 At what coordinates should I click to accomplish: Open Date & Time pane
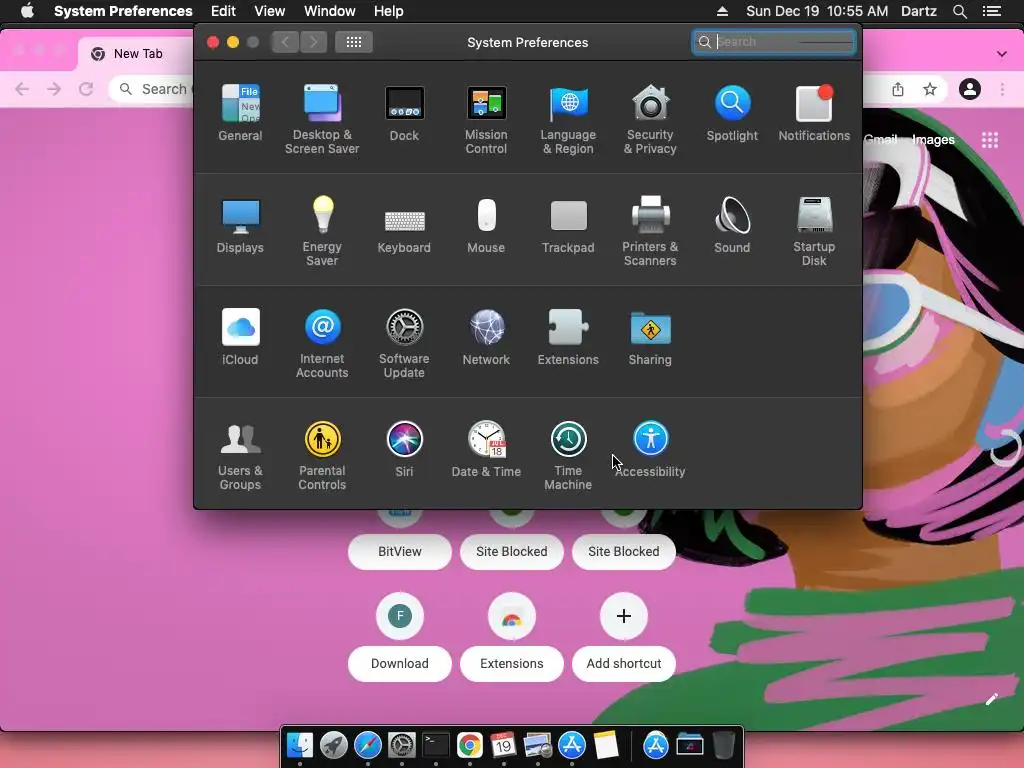(486, 449)
